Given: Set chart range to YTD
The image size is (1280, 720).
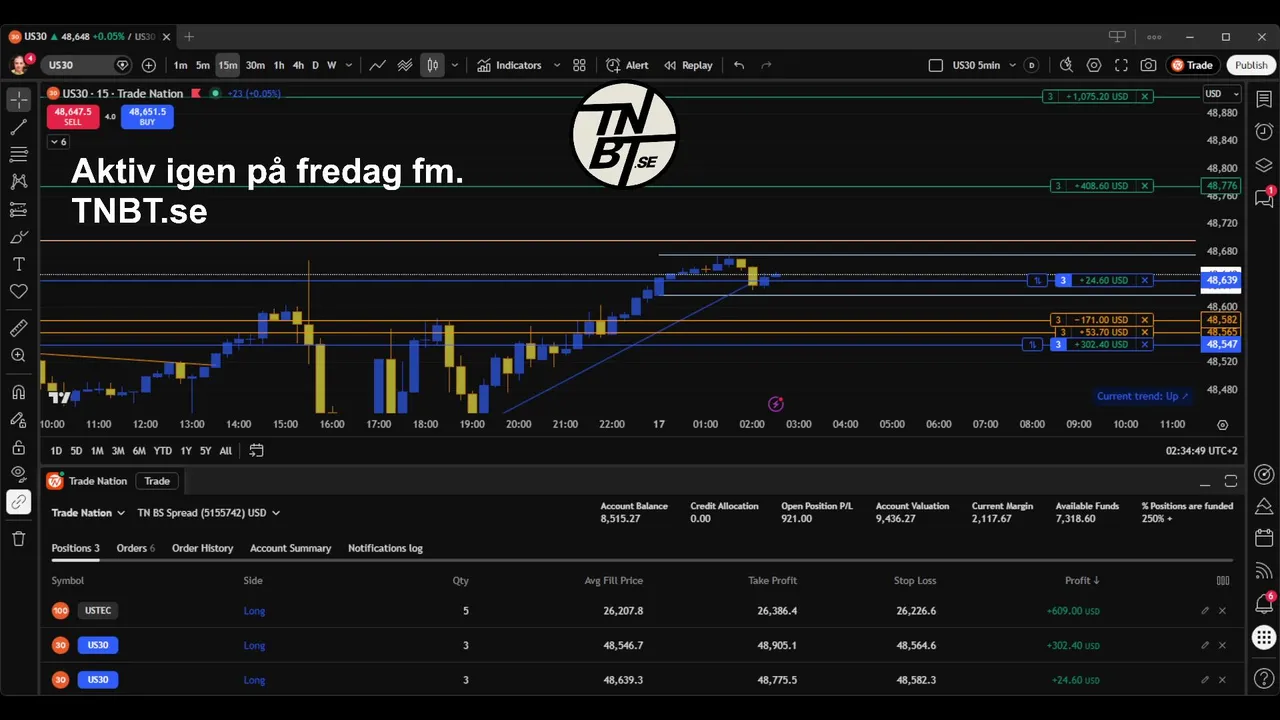Looking at the screenshot, I should pyautogui.click(x=162, y=451).
